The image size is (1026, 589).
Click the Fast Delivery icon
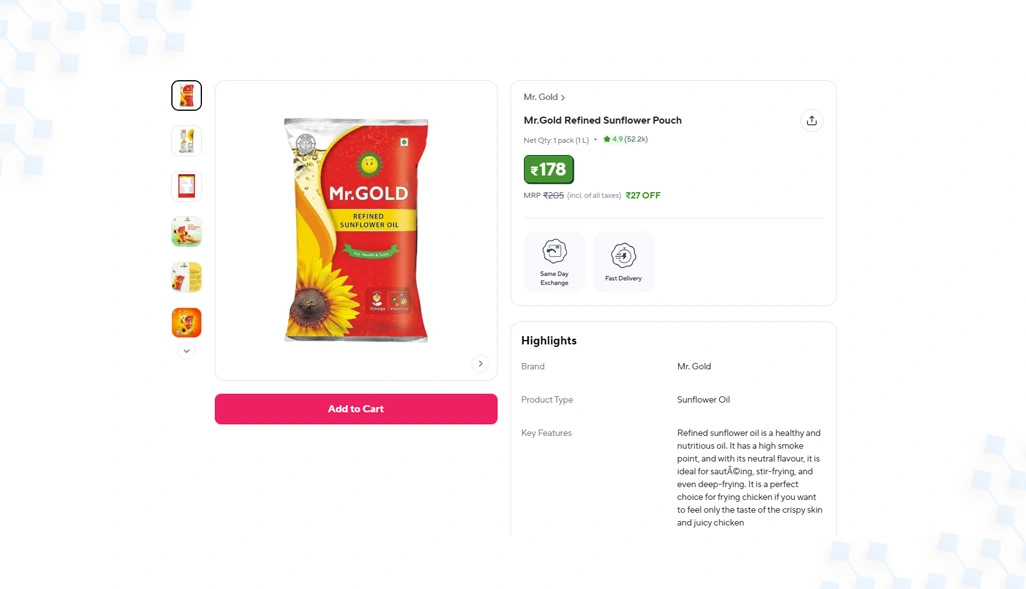pyautogui.click(x=623, y=255)
